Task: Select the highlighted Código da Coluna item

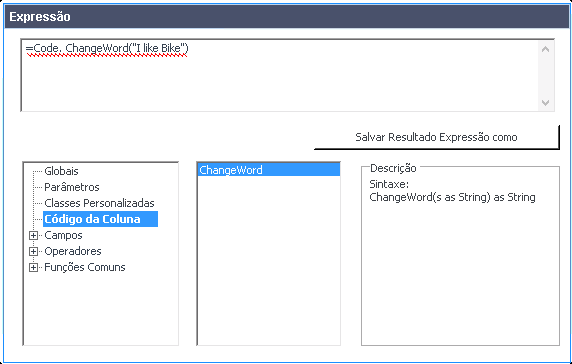Action: click(x=100, y=219)
